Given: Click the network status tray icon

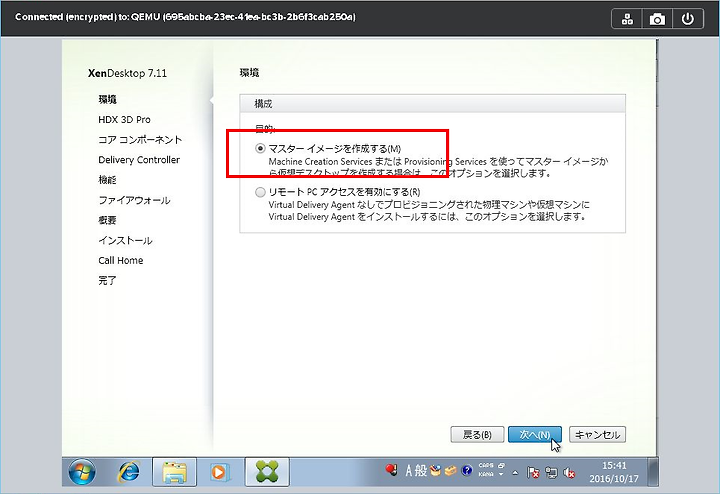Looking at the screenshot, I should [551, 472].
